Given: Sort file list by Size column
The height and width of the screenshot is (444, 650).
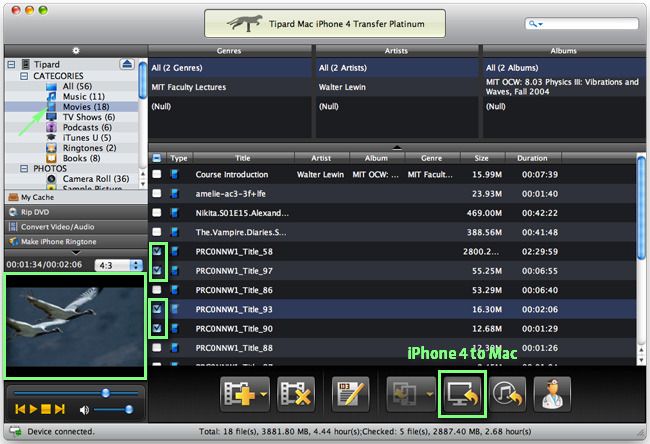Looking at the screenshot, I should coord(482,158).
